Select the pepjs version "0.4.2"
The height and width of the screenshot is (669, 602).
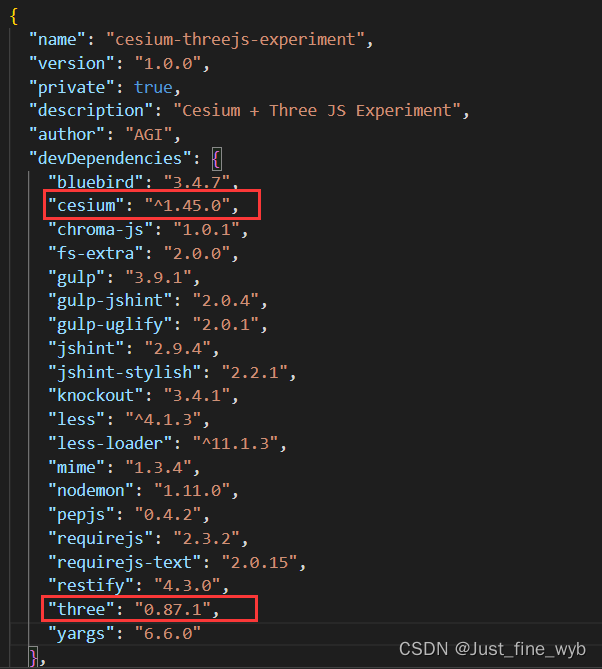(168, 515)
